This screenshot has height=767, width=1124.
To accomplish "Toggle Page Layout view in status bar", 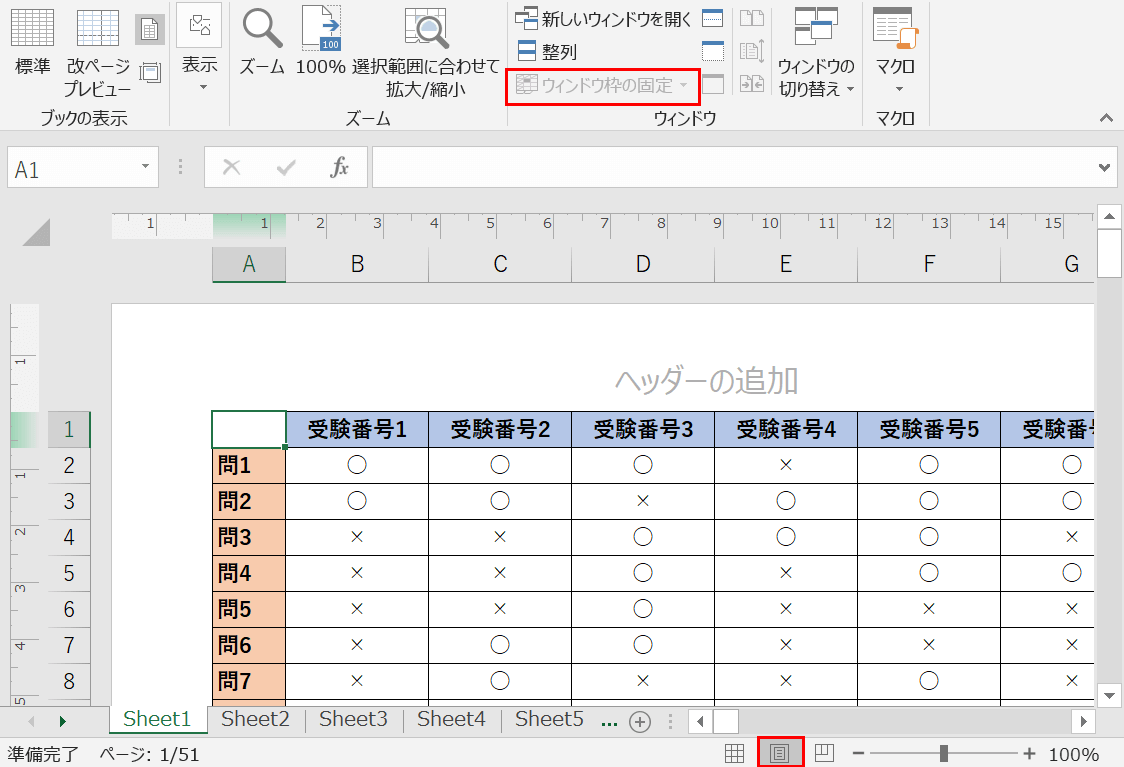I will (x=780, y=754).
